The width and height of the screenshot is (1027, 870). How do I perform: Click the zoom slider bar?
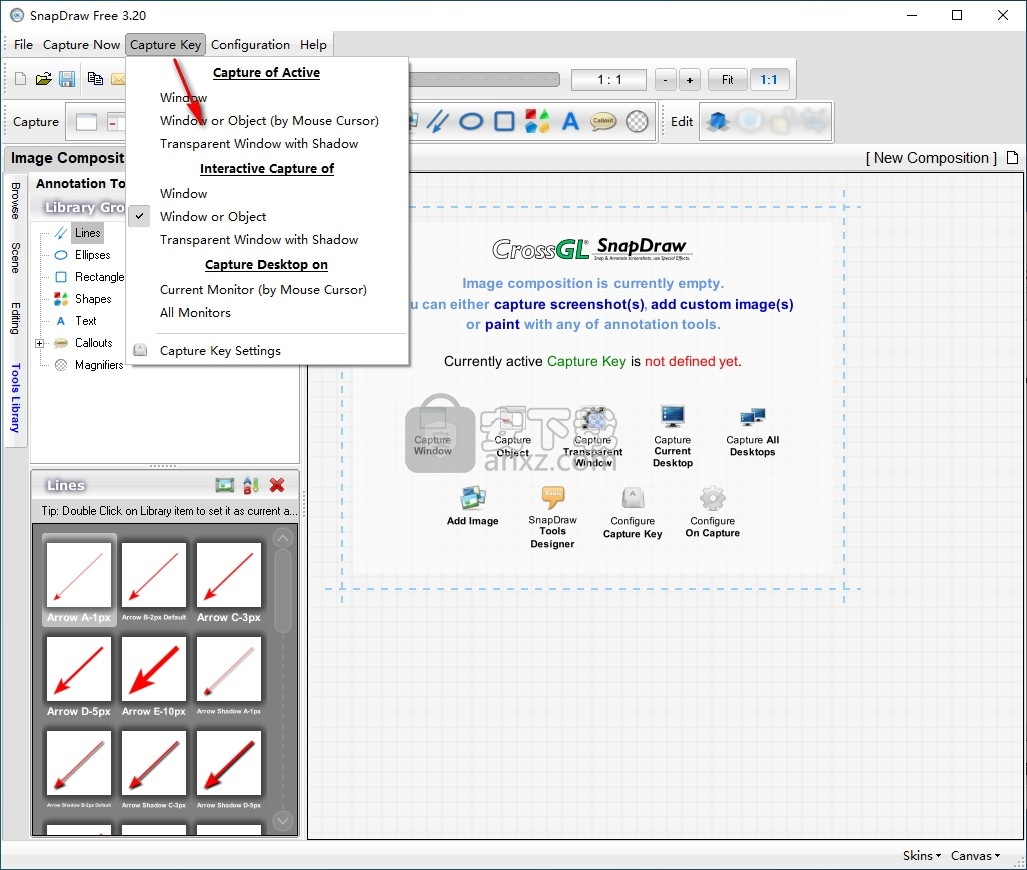pyautogui.click(x=484, y=80)
